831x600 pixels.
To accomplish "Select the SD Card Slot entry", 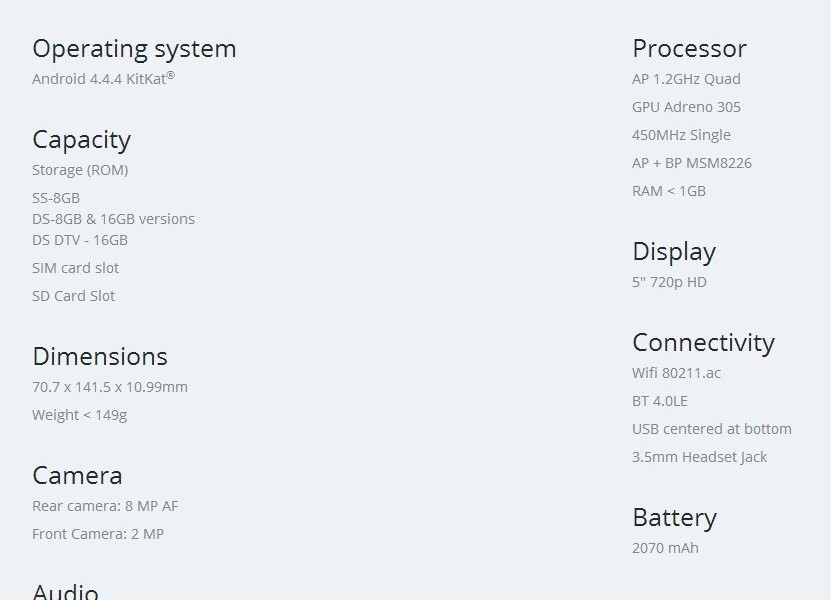I will (x=73, y=296).
